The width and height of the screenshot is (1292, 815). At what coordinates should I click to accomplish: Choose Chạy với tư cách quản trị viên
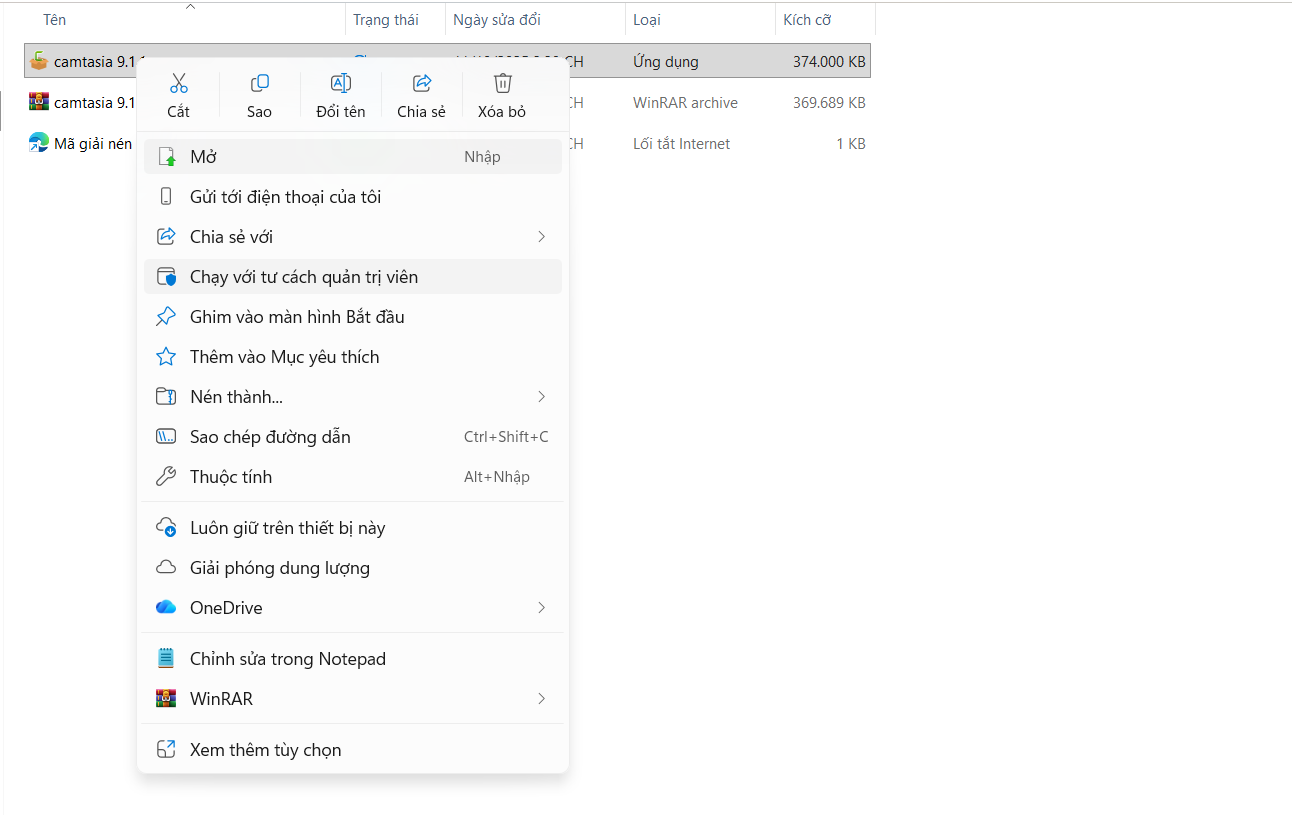coord(304,277)
